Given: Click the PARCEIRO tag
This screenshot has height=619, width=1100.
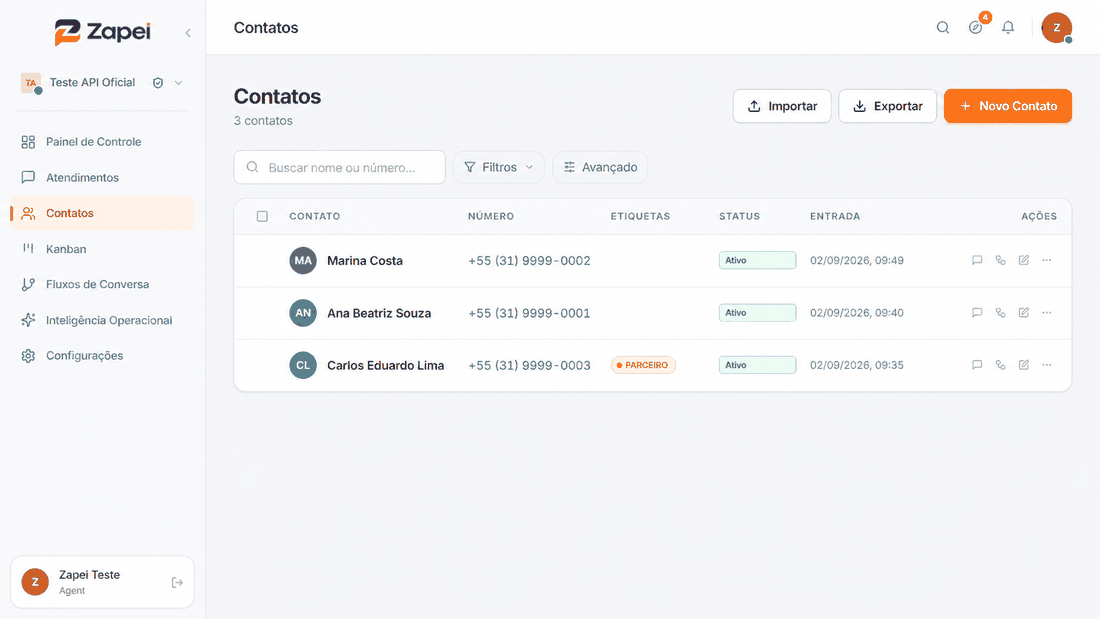Looking at the screenshot, I should [x=643, y=365].
